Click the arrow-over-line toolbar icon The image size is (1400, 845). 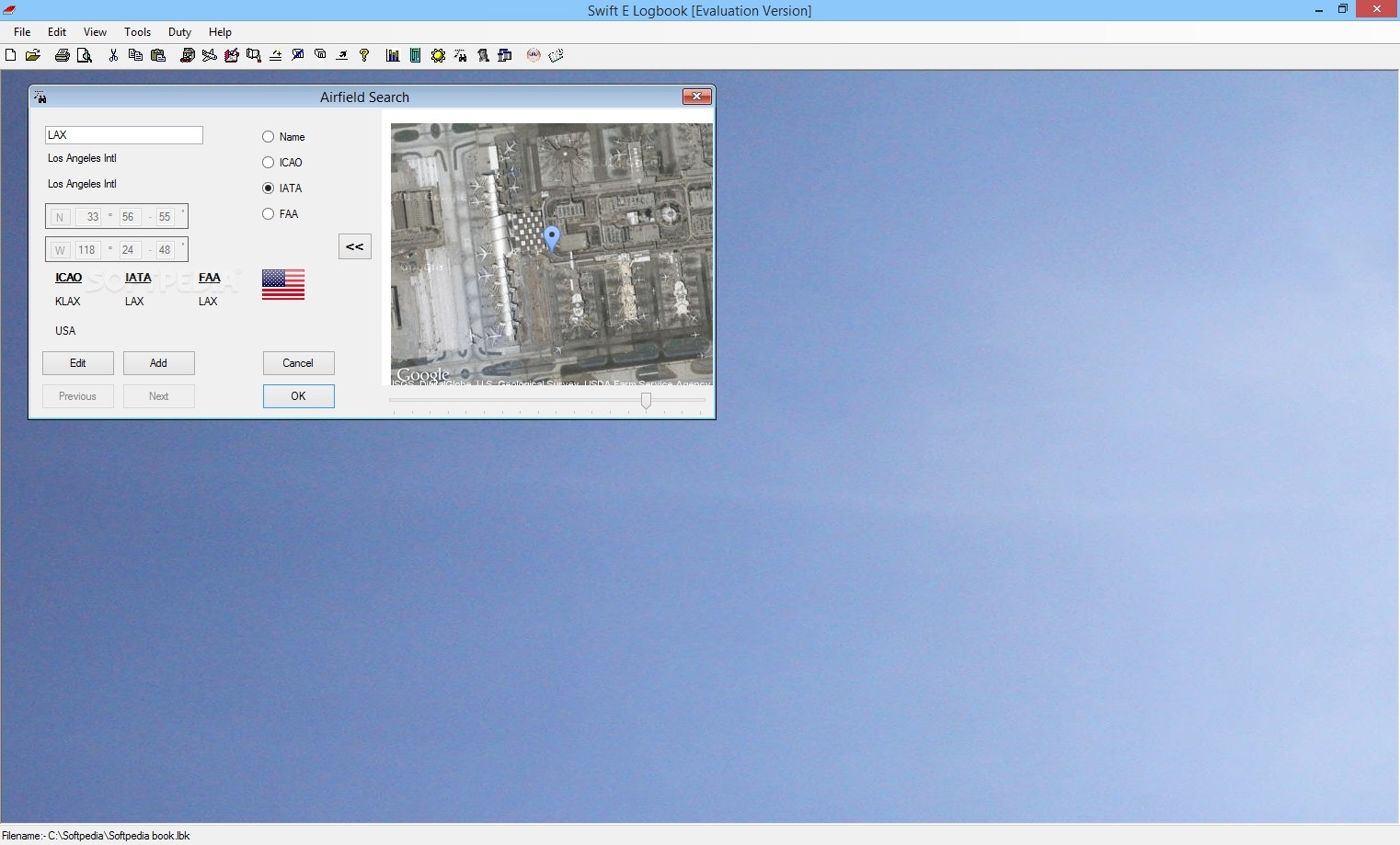[342, 55]
